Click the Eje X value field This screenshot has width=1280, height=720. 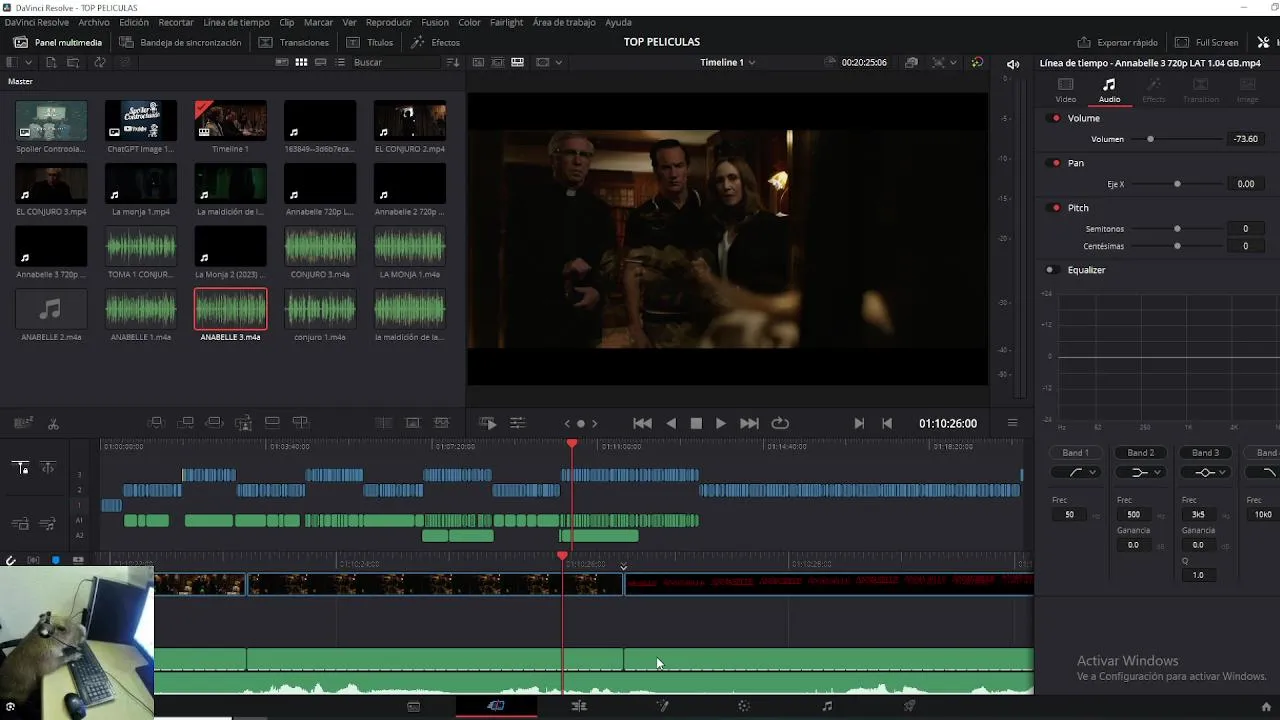click(1245, 184)
